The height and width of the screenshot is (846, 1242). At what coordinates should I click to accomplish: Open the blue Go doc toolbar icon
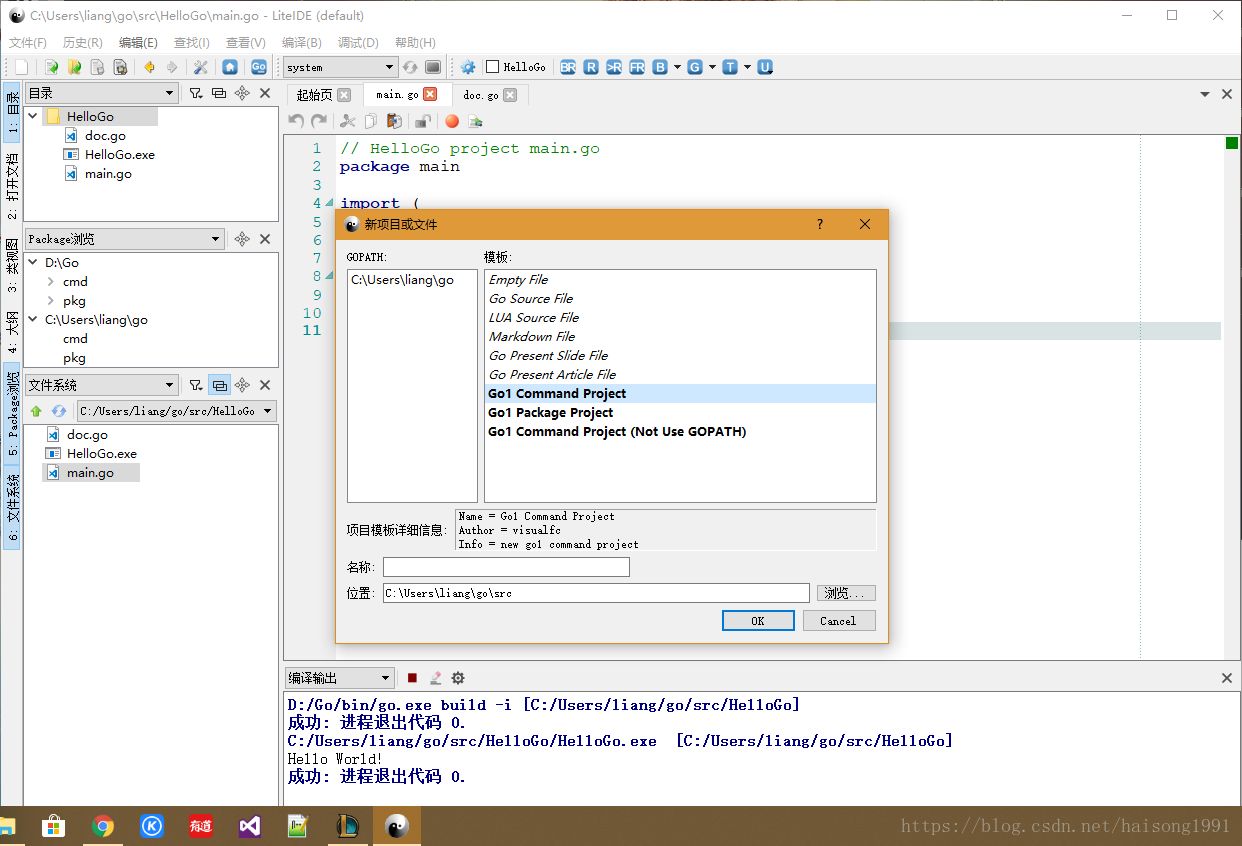click(258, 67)
